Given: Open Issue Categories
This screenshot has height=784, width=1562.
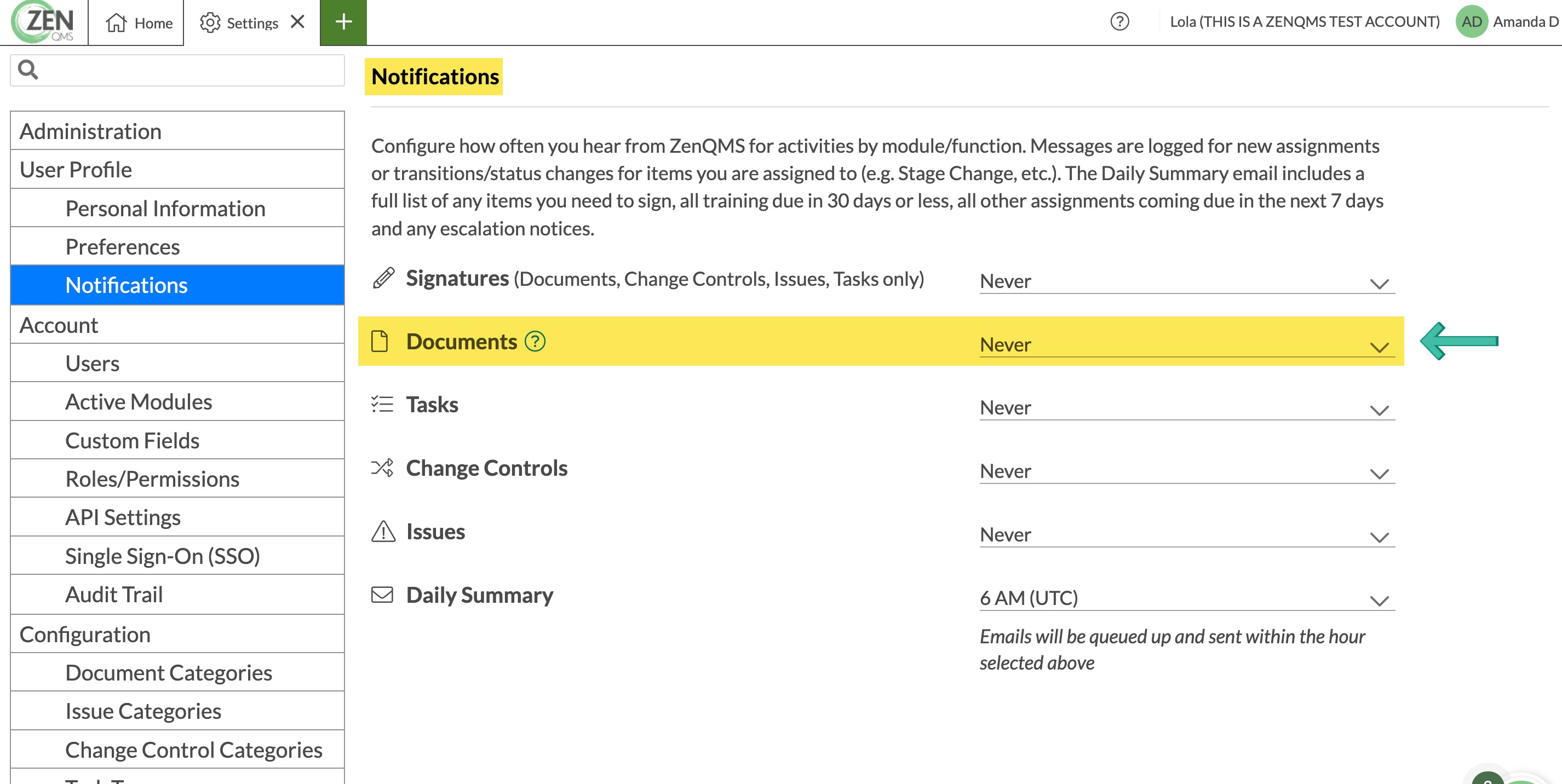Looking at the screenshot, I should [177, 711].
